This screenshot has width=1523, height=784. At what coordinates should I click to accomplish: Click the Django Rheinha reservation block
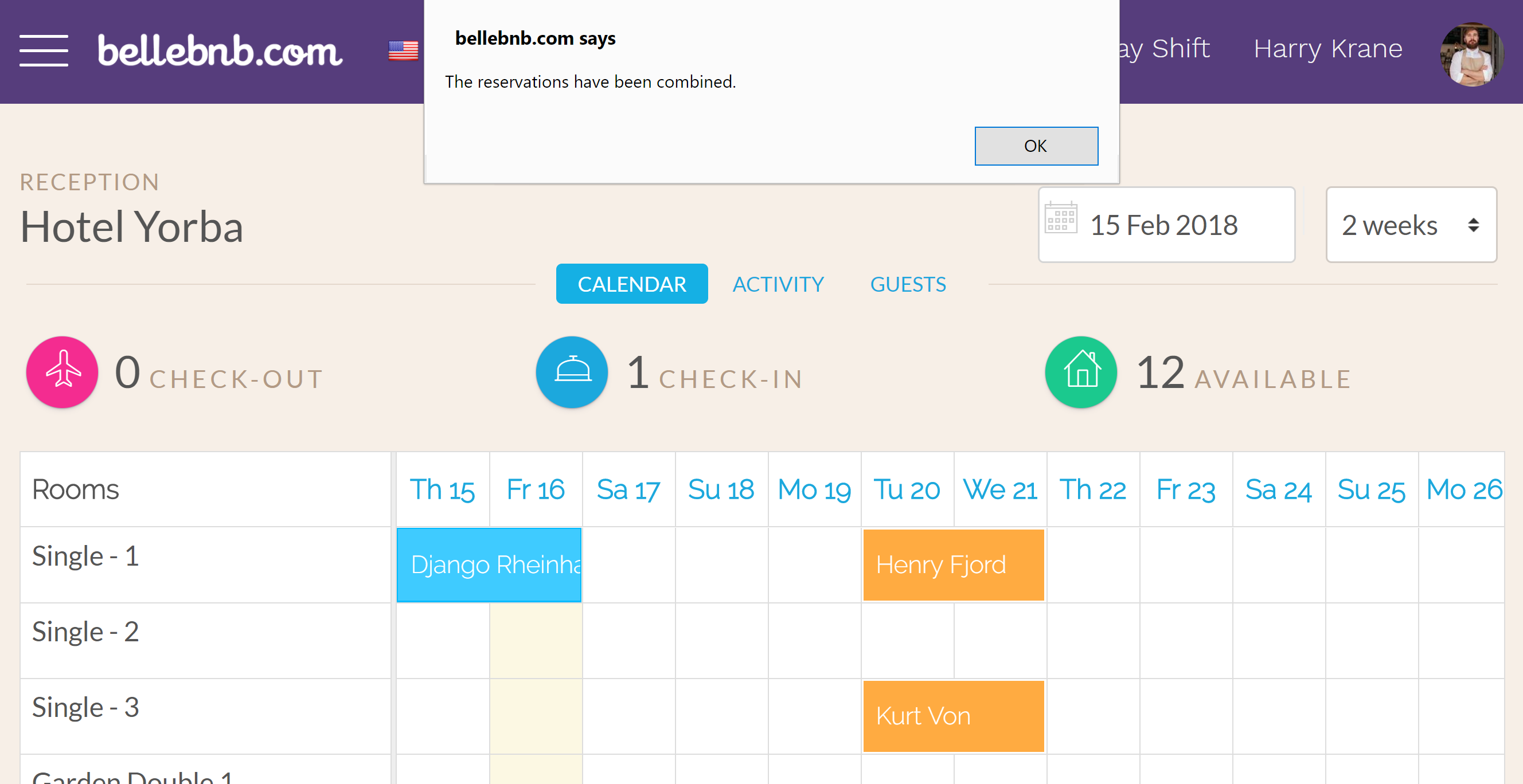coord(489,564)
